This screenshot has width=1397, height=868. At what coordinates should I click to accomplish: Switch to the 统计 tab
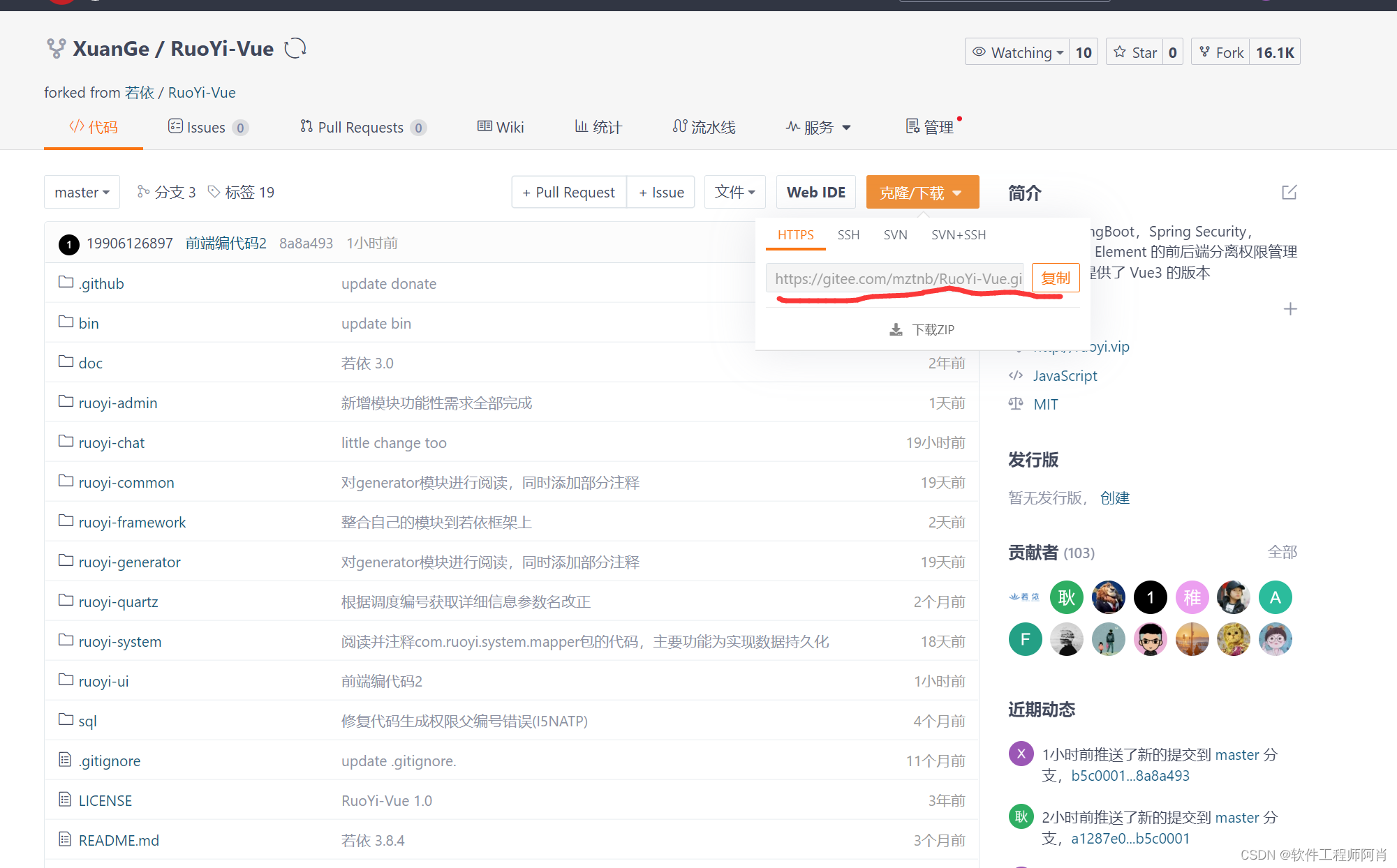pyautogui.click(x=598, y=127)
